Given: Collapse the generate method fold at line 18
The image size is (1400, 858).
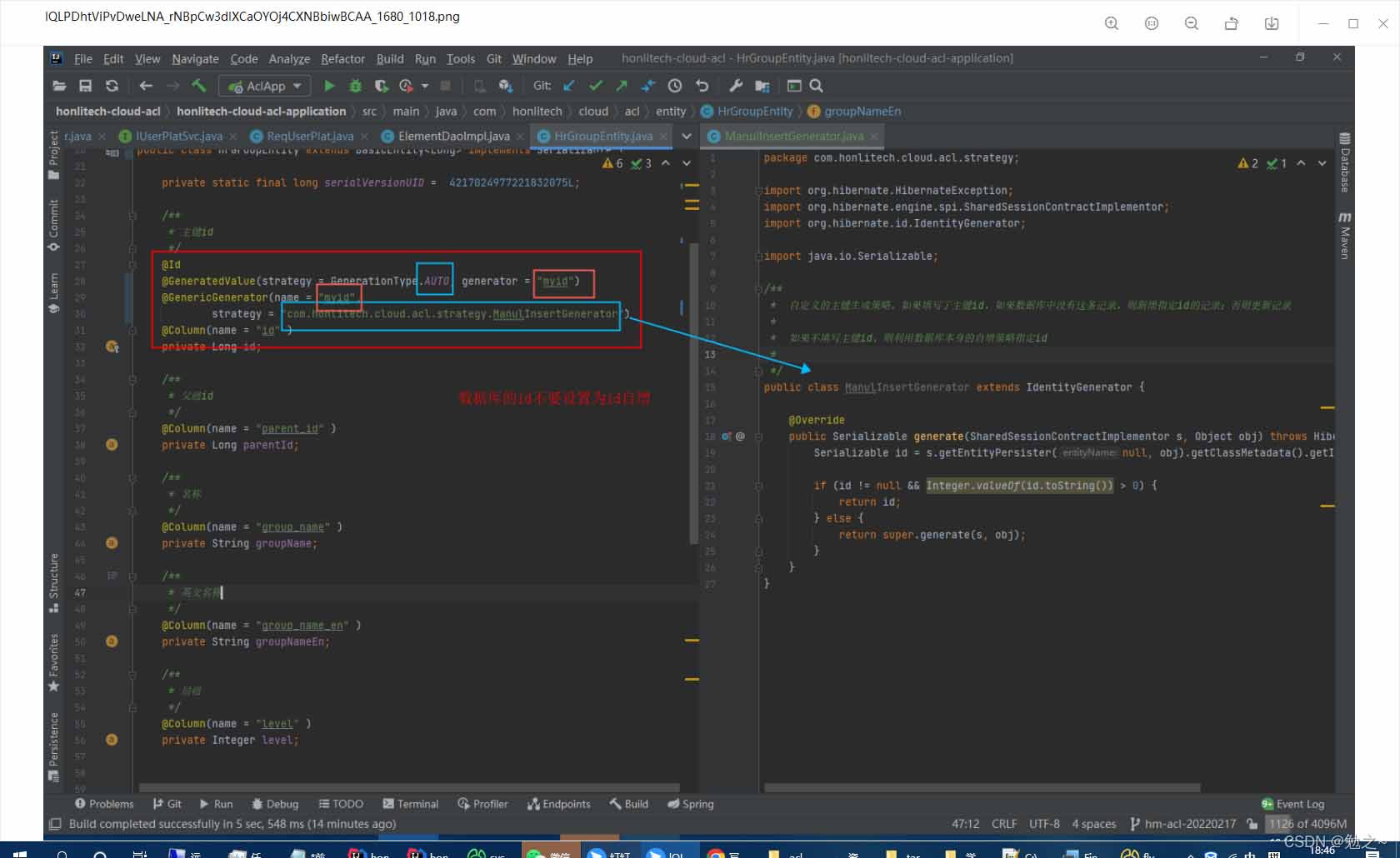Looking at the screenshot, I should point(758,436).
